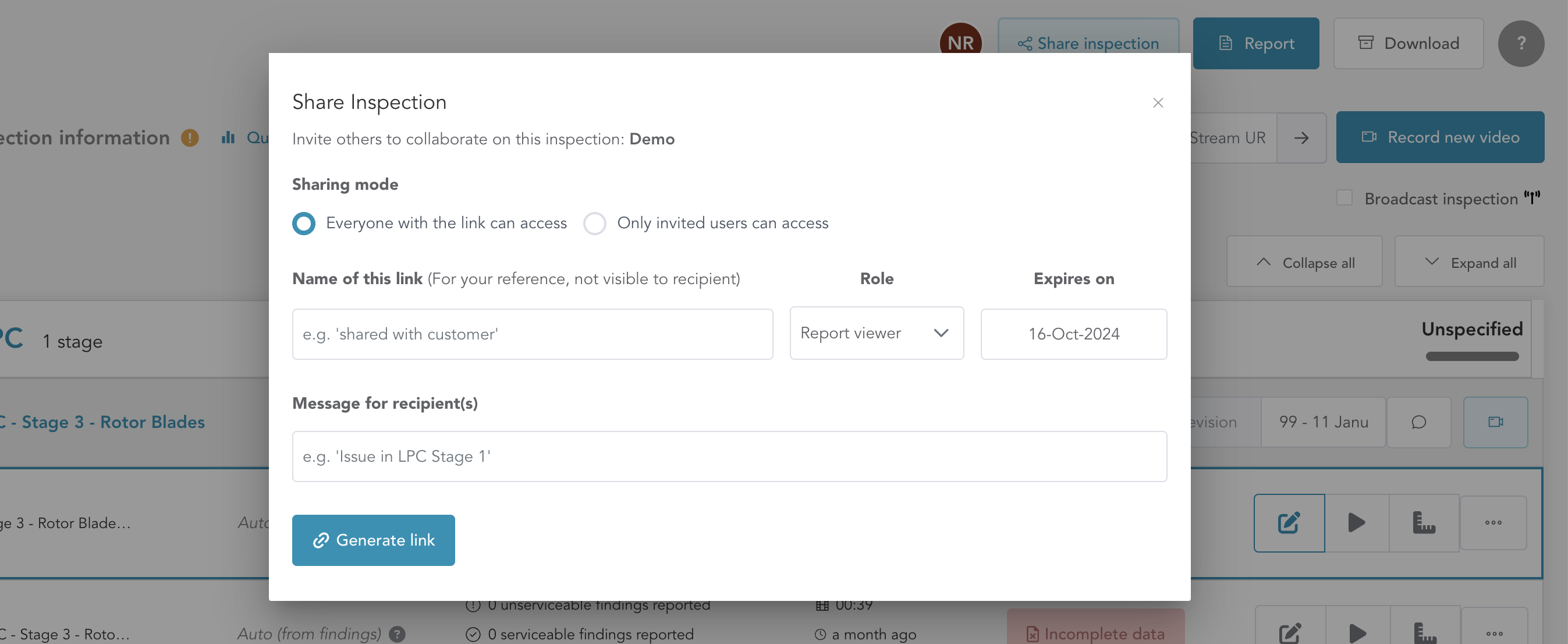Select Only invited users can access
The height and width of the screenshot is (644, 1568).
click(595, 224)
